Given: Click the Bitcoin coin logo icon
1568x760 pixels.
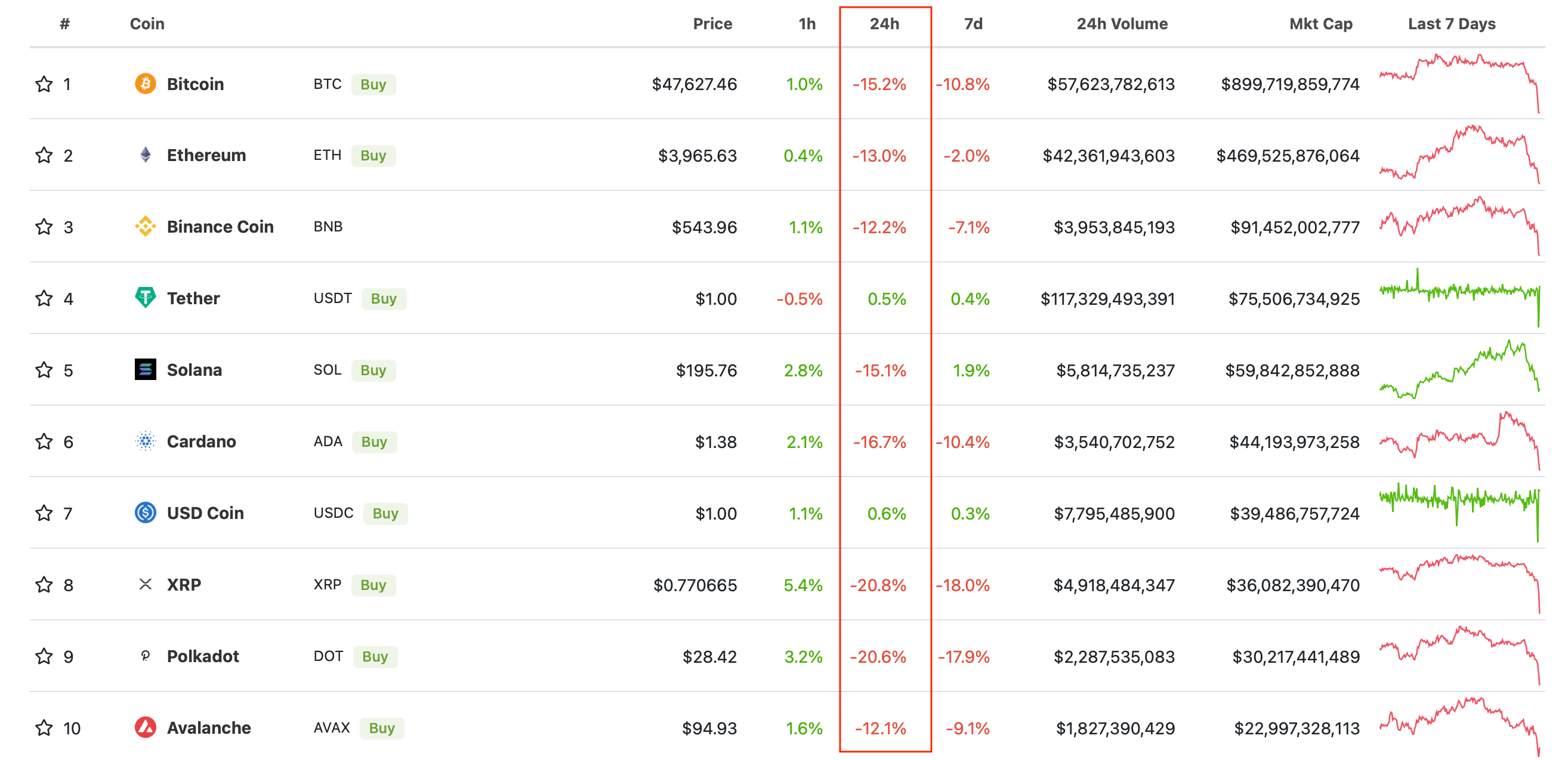Looking at the screenshot, I should 145,84.
